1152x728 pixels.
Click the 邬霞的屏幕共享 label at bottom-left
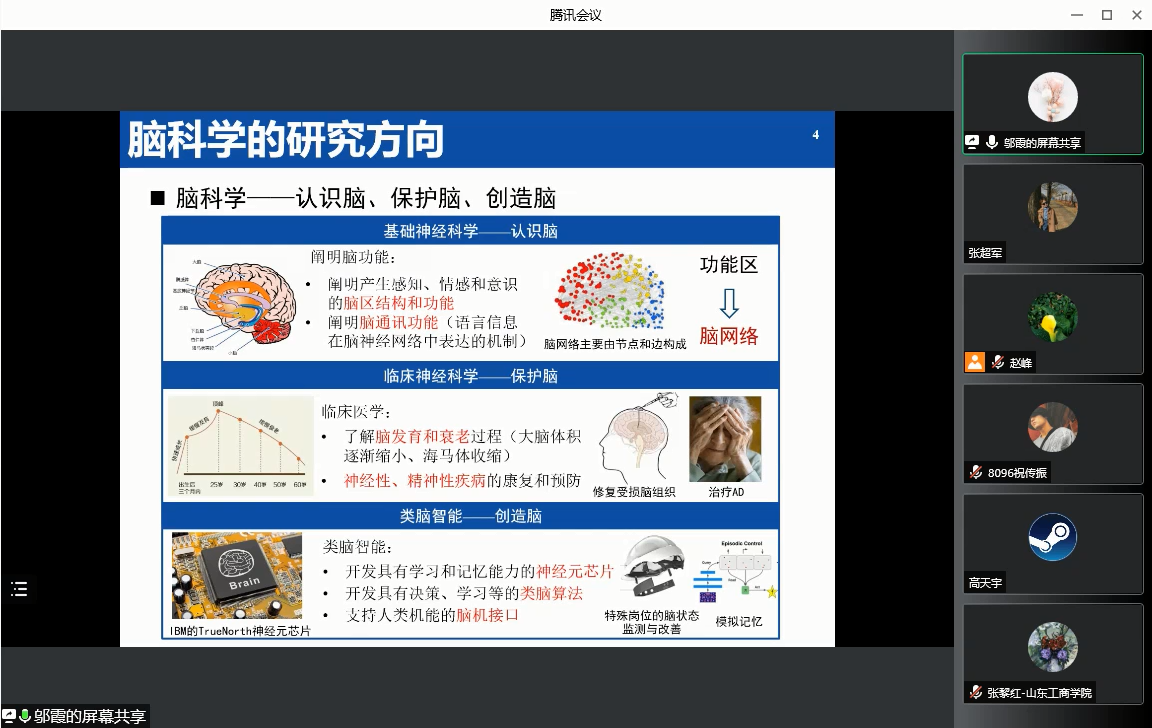click(x=90, y=716)
